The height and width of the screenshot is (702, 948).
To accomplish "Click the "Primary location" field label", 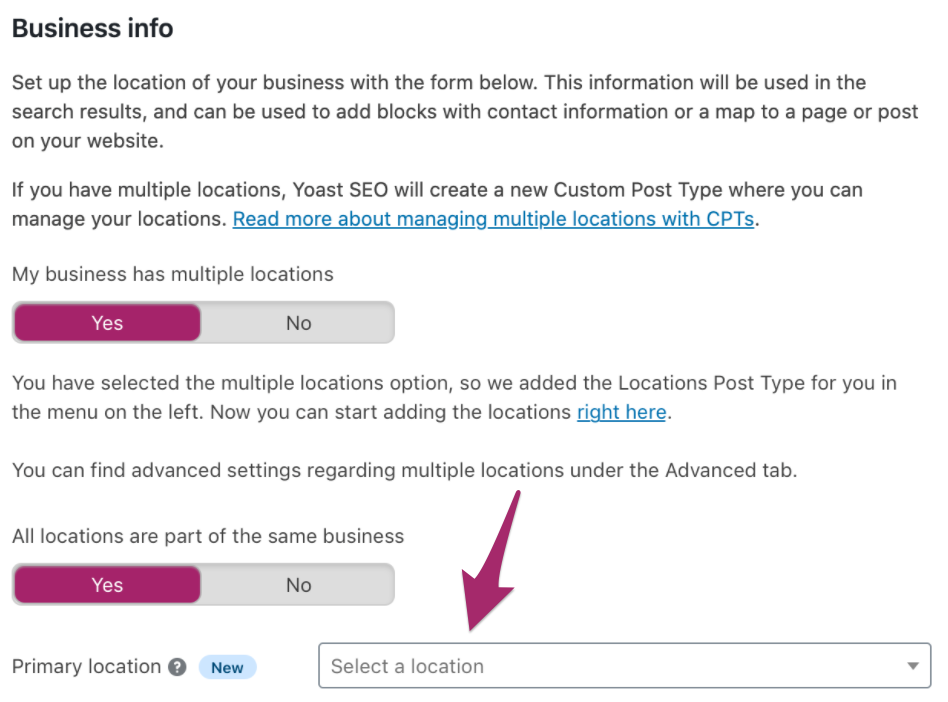I will [x=86, y=667].
